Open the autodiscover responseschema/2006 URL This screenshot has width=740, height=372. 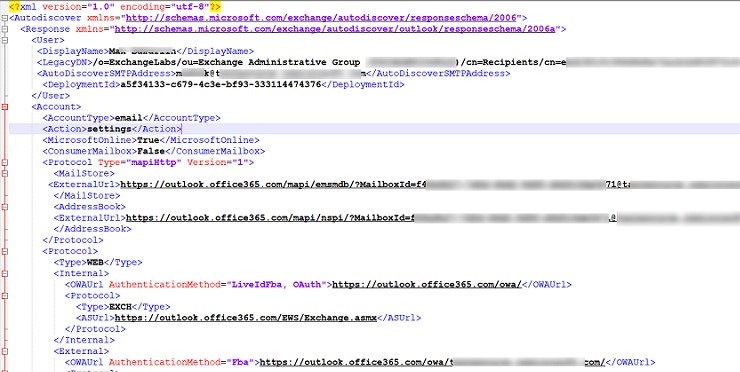pyautogui.click(x=320, y=18)
